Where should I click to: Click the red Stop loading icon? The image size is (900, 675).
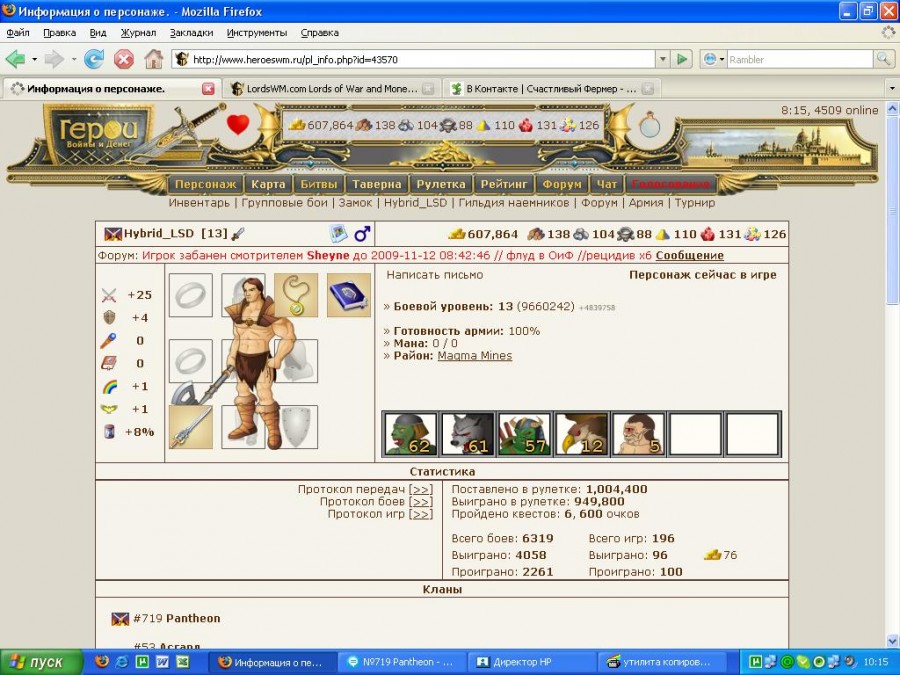pos(123,59)
